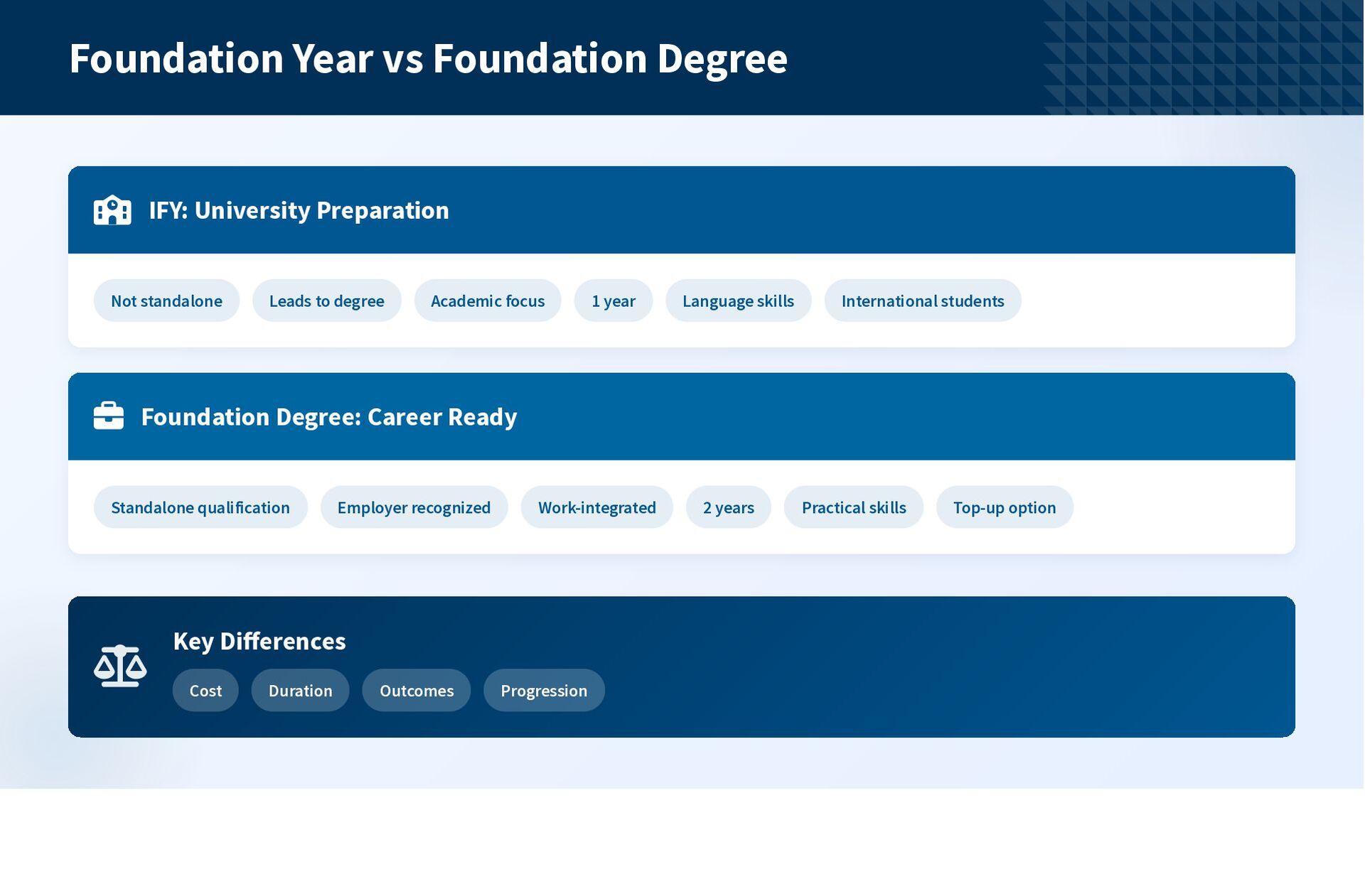Select the 'Duration' chip
Viewport: 1365px width, 896px height.
(301, 691)
